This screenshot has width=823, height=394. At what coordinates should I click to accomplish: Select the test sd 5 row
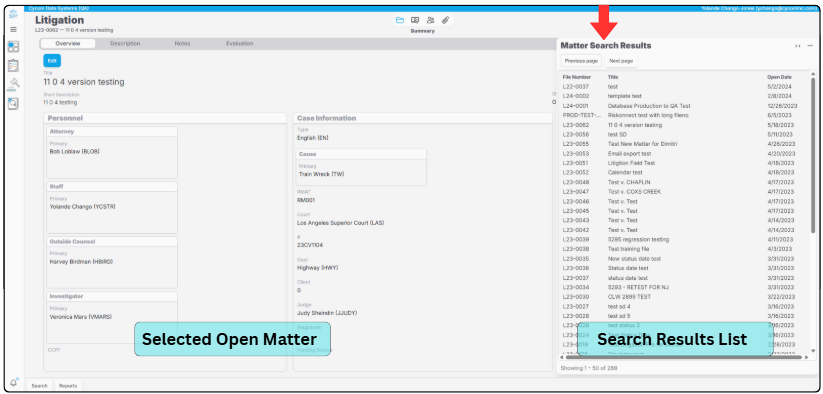pos(685,316)
